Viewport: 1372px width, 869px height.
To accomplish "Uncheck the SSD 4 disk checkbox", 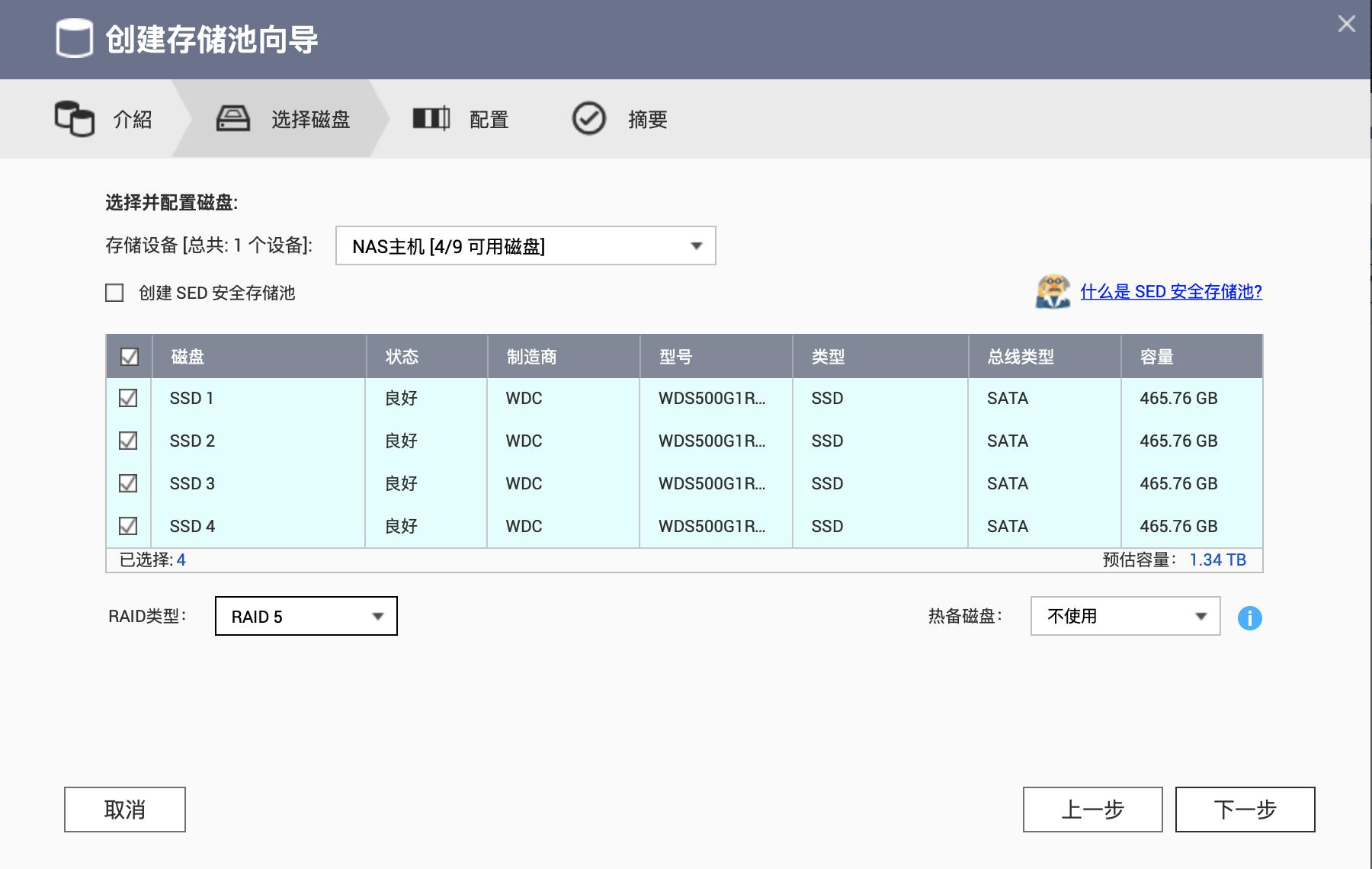I will point(128,526).
